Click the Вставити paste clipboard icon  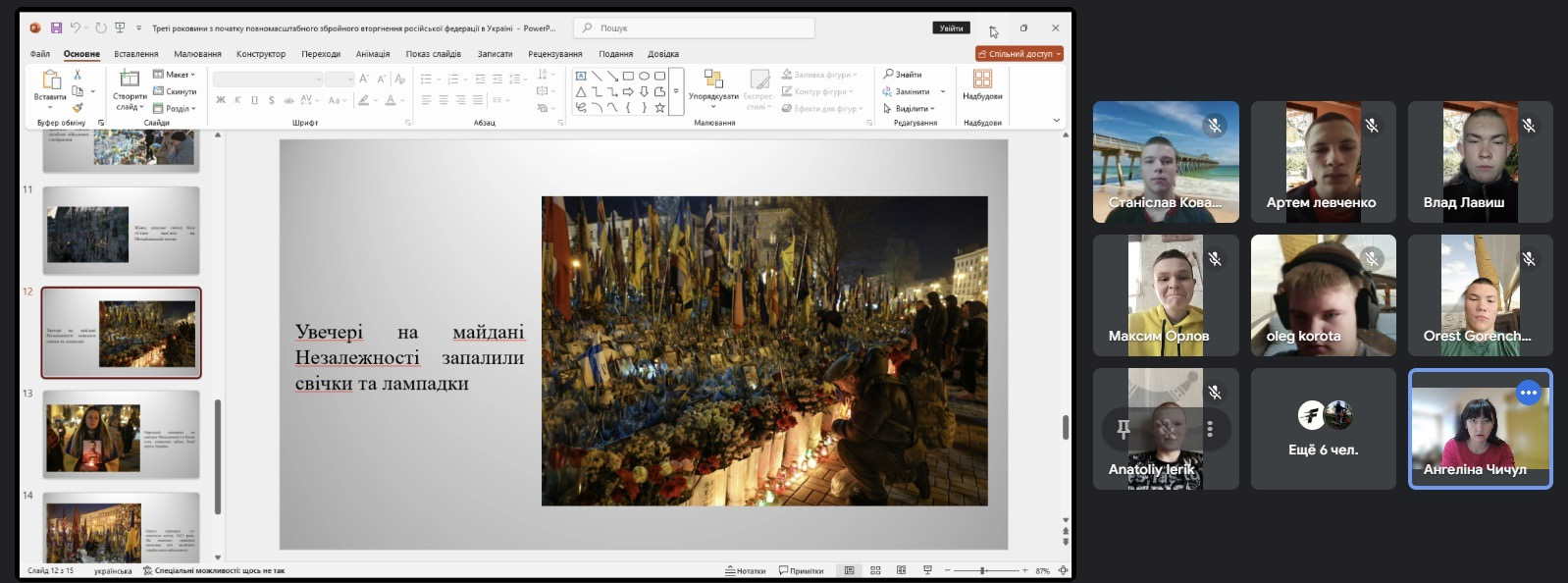tap(50, 79)
